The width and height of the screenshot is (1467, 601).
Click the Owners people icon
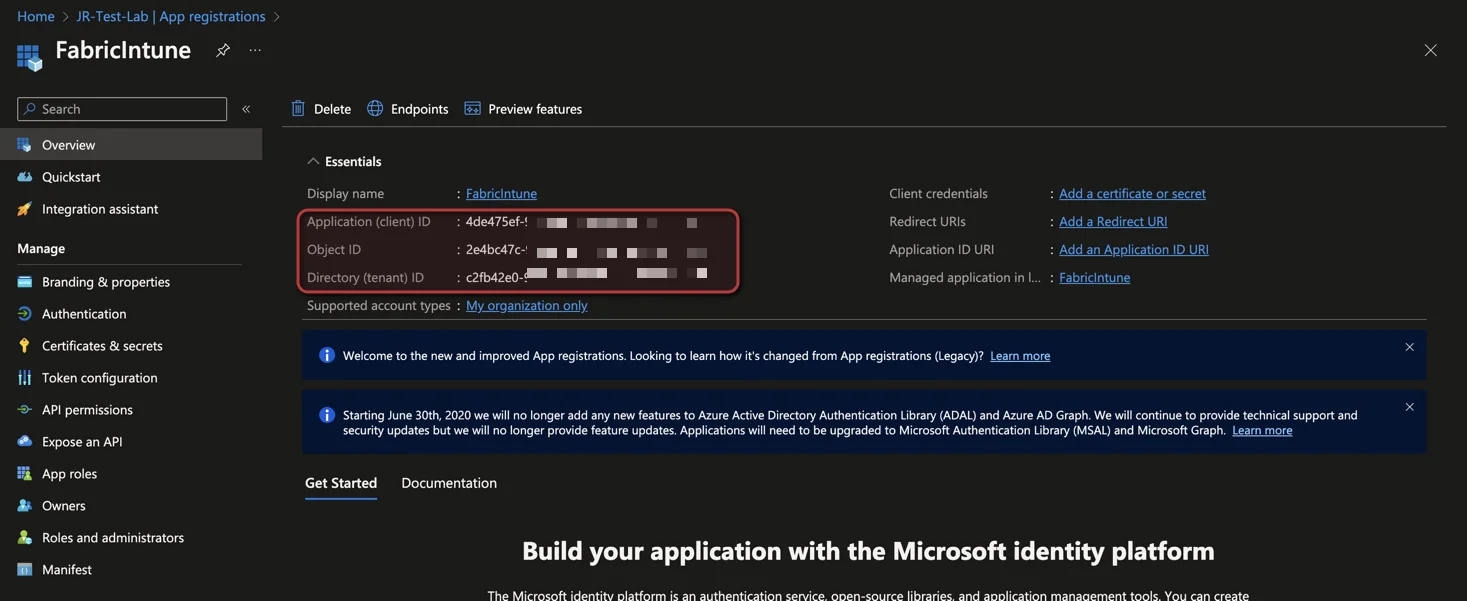24,506
